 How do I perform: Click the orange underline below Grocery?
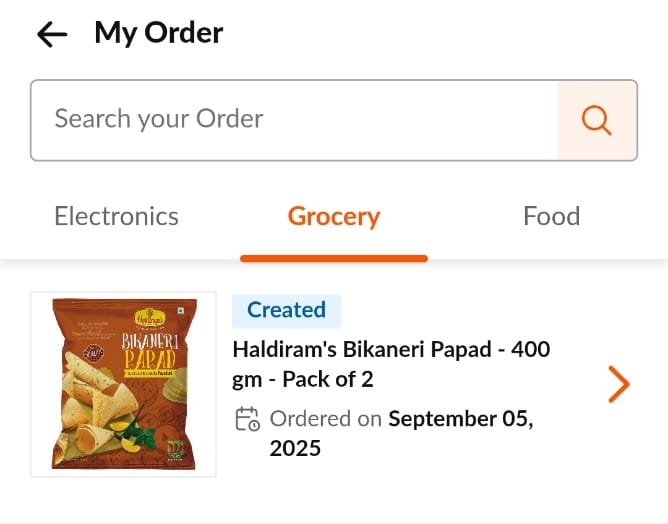(334, 258)
